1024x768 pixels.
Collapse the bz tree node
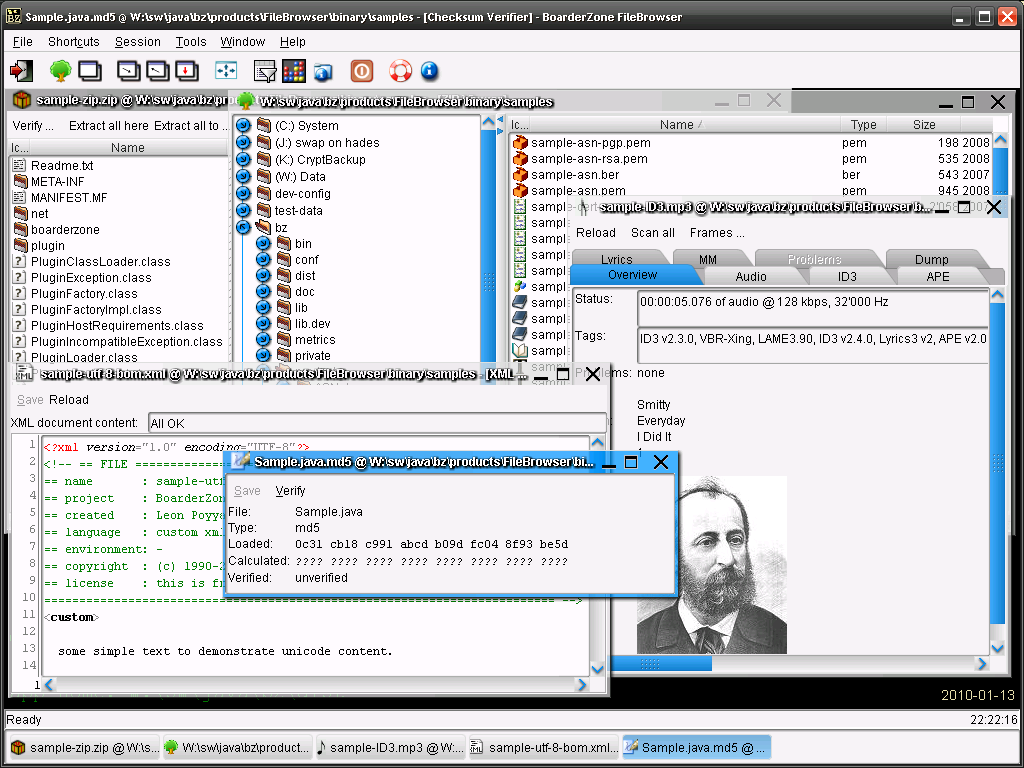click(x=244, y=227)
